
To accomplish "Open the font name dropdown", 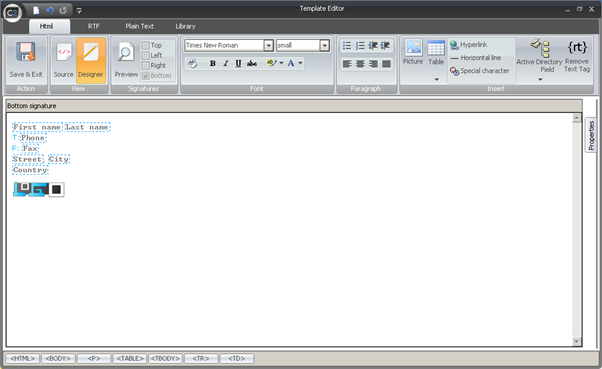I will tap(269, 45).
